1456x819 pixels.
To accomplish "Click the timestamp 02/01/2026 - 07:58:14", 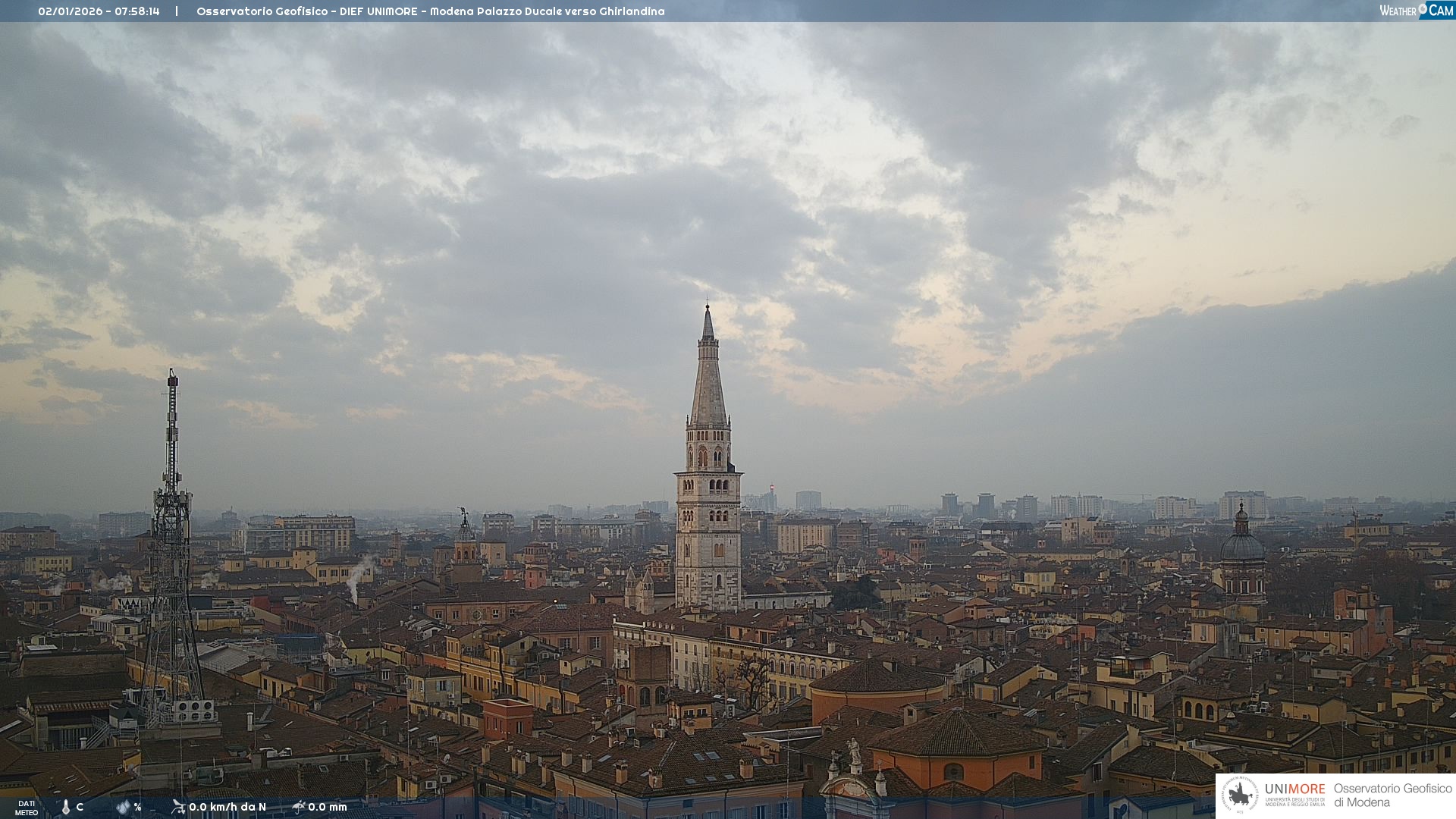I will point(99,11).
